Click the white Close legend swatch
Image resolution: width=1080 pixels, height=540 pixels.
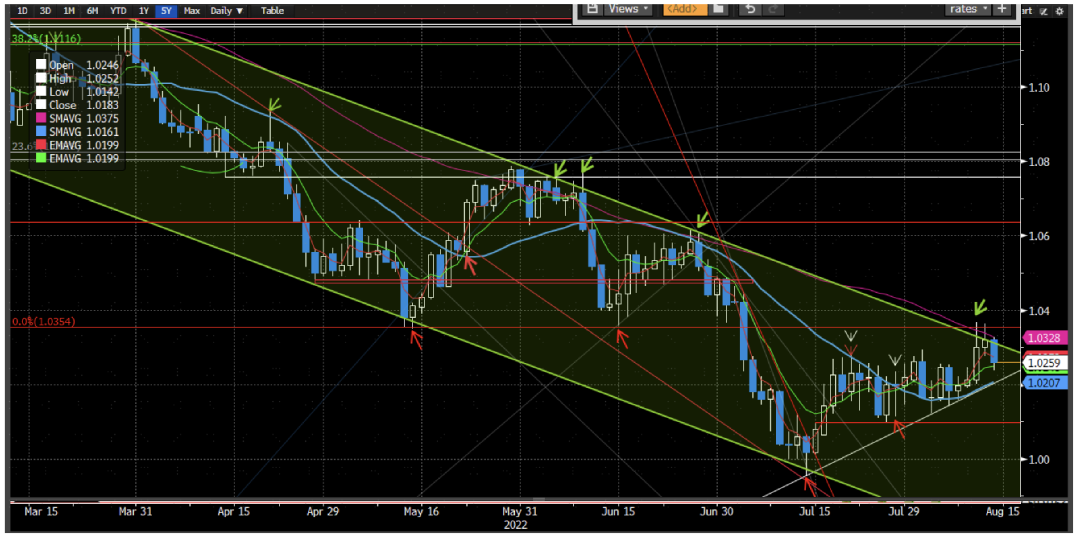point(41,105)
